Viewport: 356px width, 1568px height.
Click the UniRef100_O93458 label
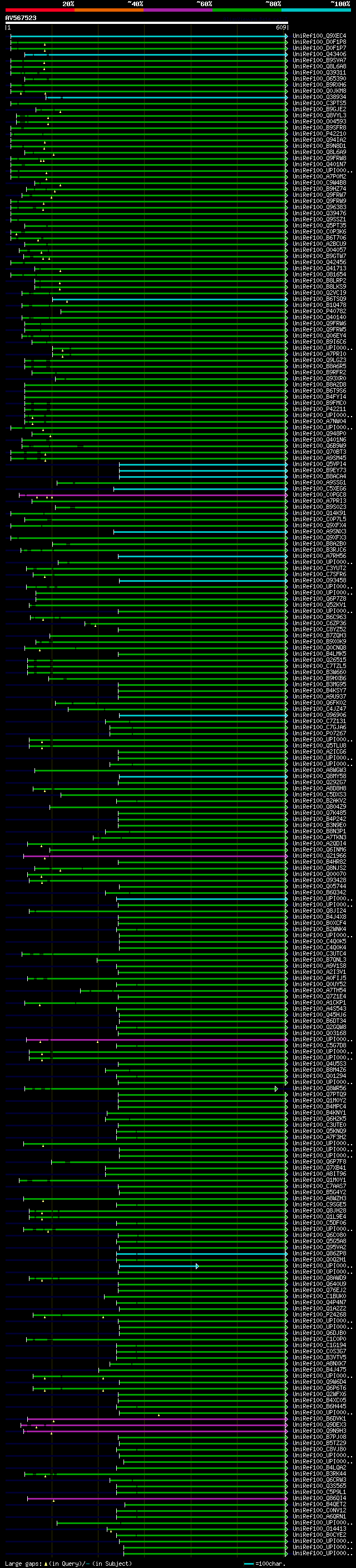tap(319, 581)
